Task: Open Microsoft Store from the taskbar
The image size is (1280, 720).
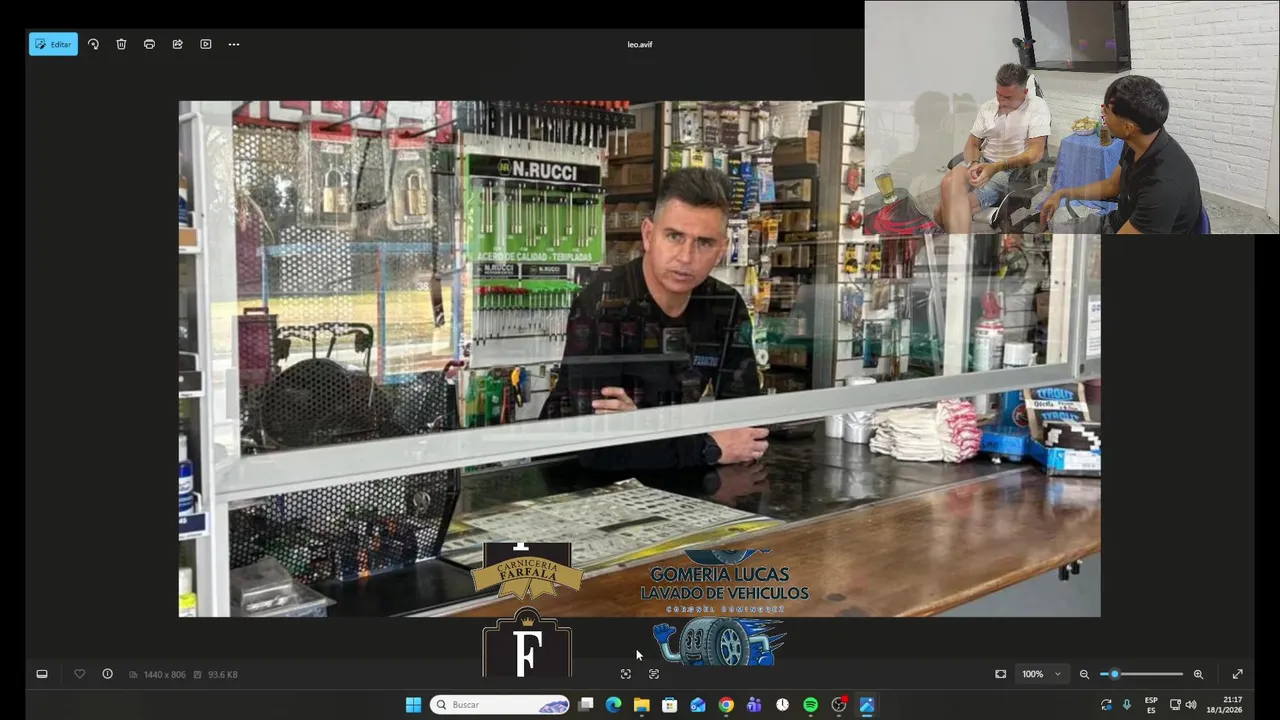Action: coord(670,705)
